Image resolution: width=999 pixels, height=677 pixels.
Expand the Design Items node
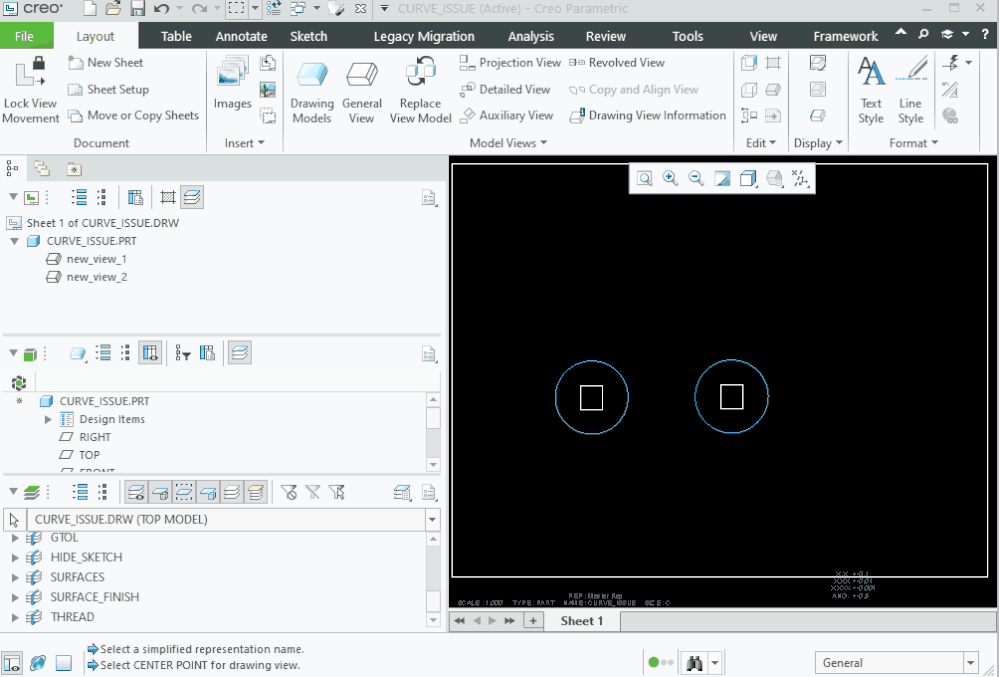pos(48,420)
